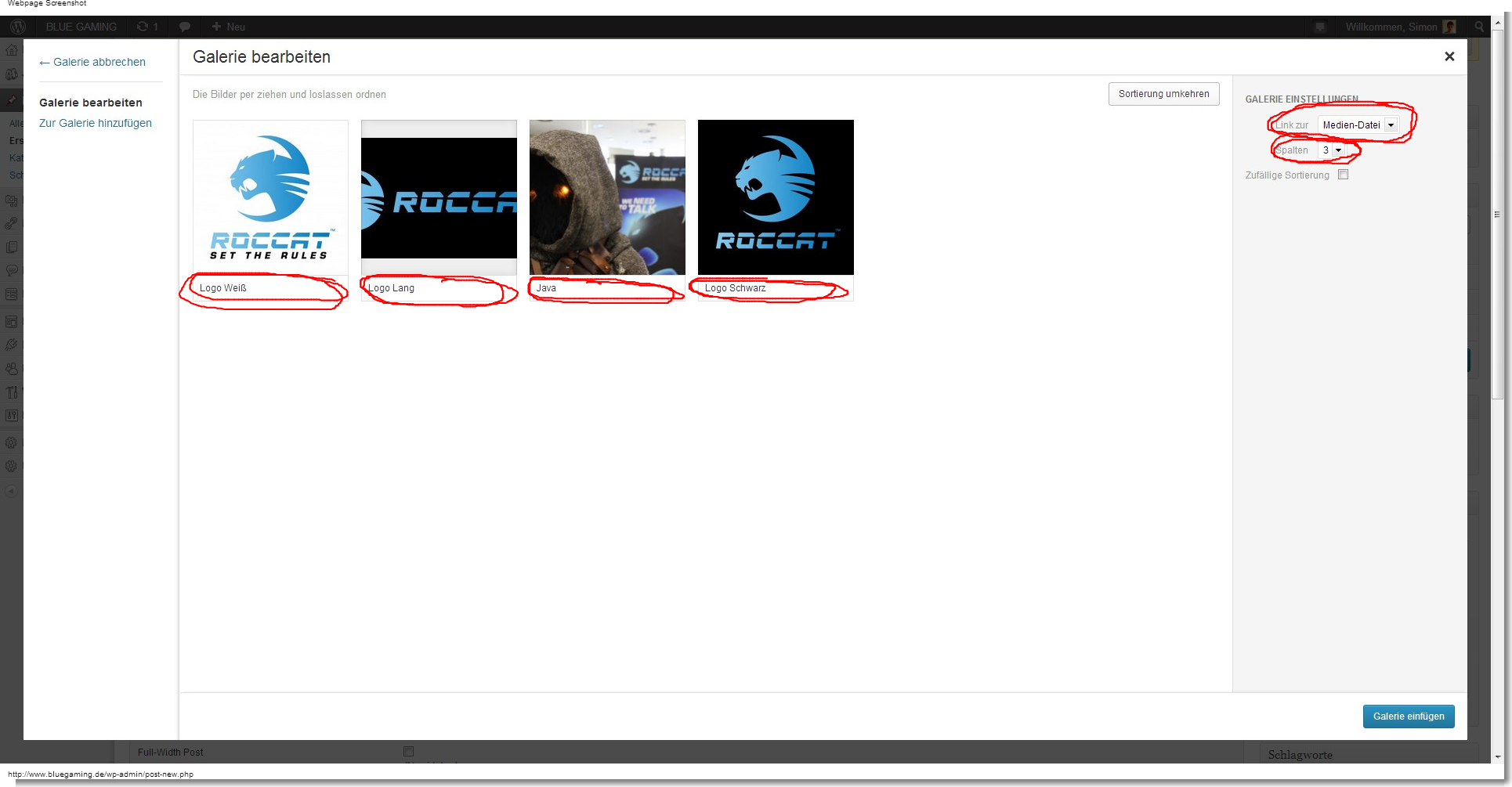Click the collapse menu arrow in sidebar

click(12, 491)
